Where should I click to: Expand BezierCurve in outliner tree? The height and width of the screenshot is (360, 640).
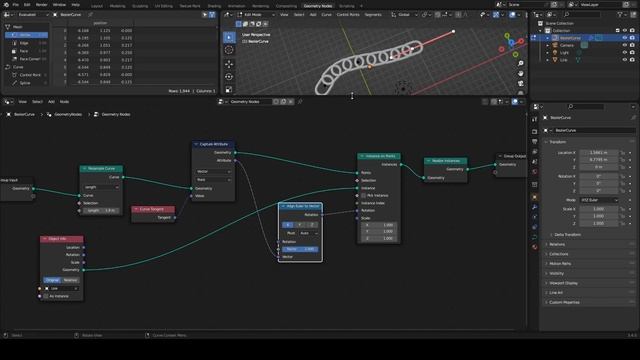point(548,38)
